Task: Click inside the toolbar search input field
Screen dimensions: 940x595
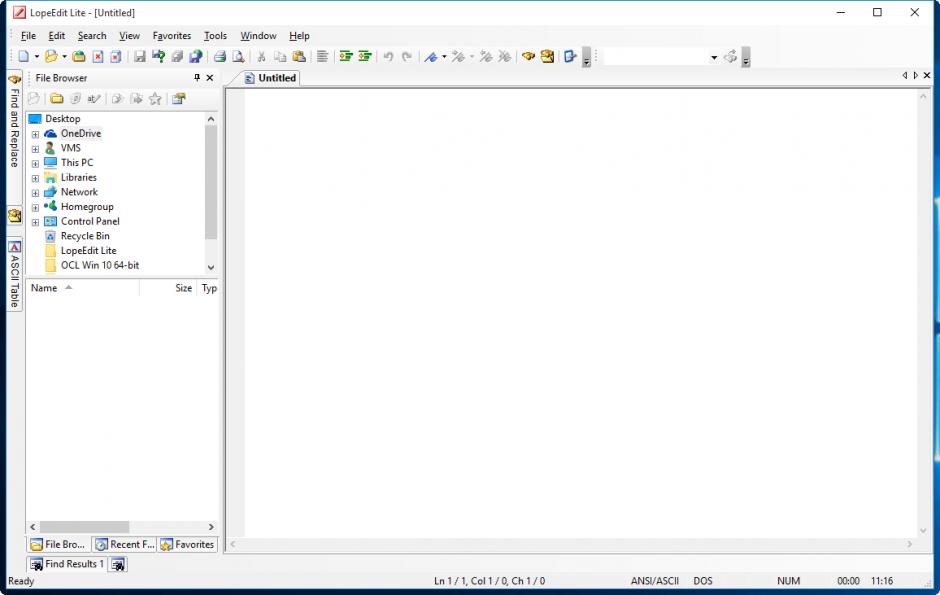Action: pyautogui.click(x=656, y=57)
